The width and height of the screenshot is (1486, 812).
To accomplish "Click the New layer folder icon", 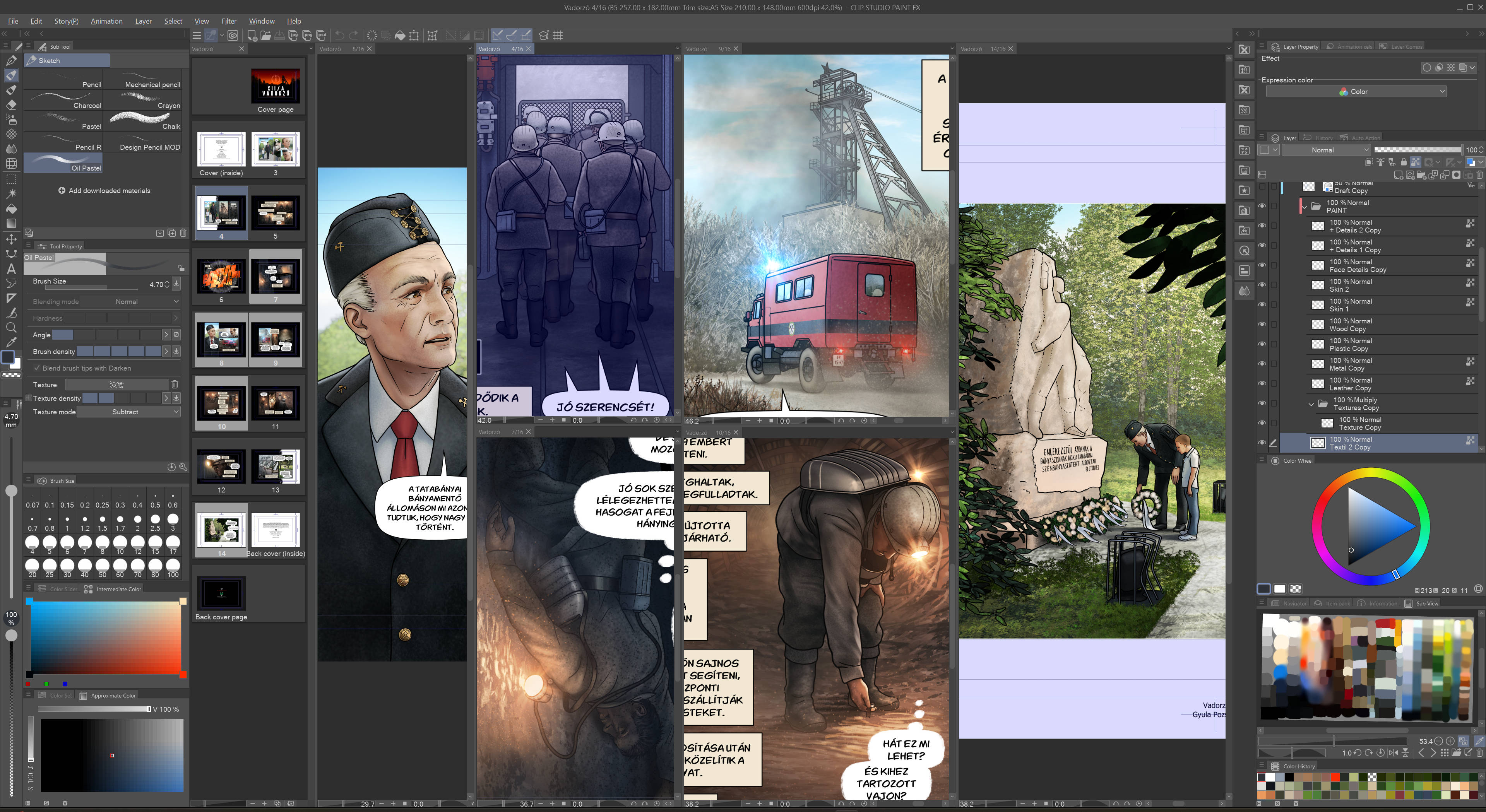I will (x=1421, y=175).
